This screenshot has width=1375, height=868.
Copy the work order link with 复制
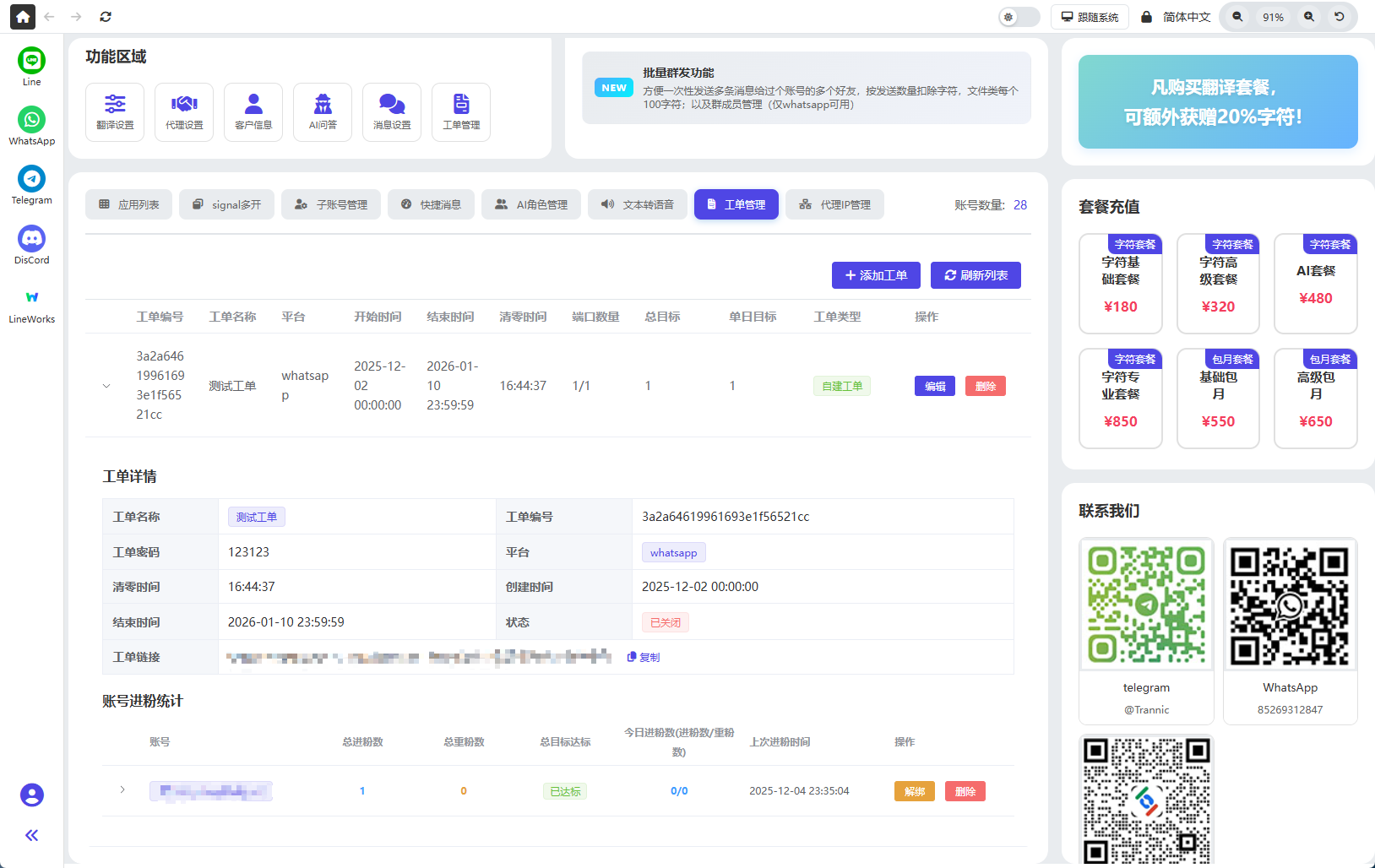pos(644,657)
